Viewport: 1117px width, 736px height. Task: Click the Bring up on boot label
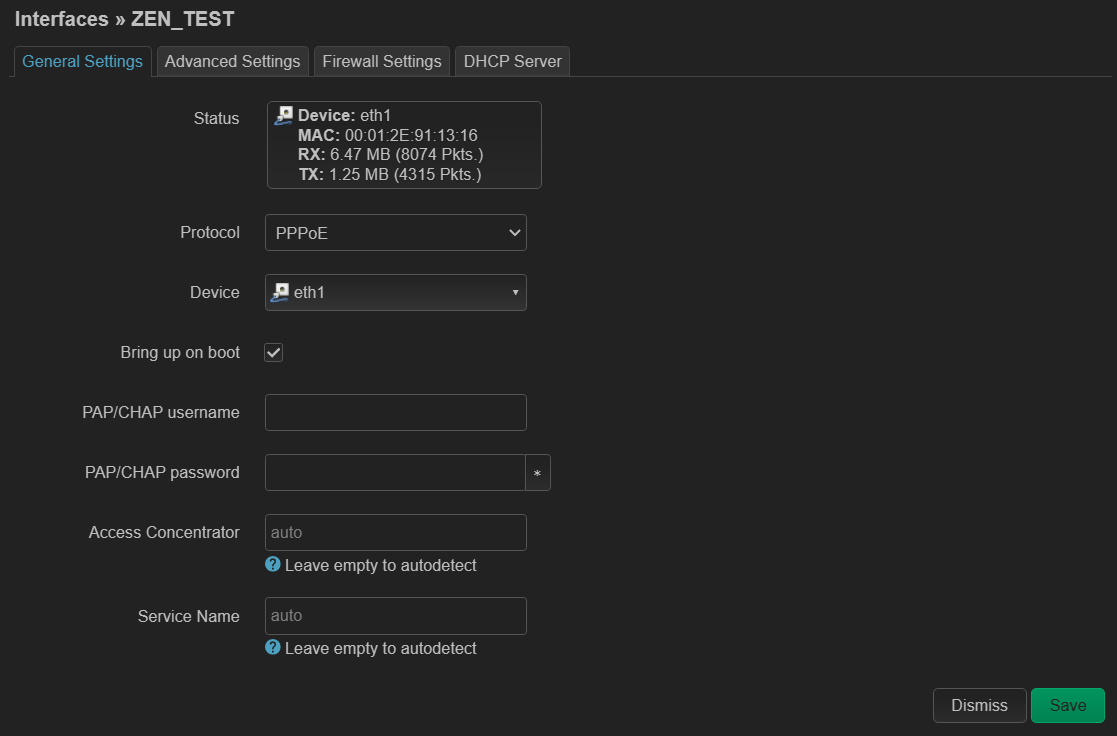click(x=180, y=353)
